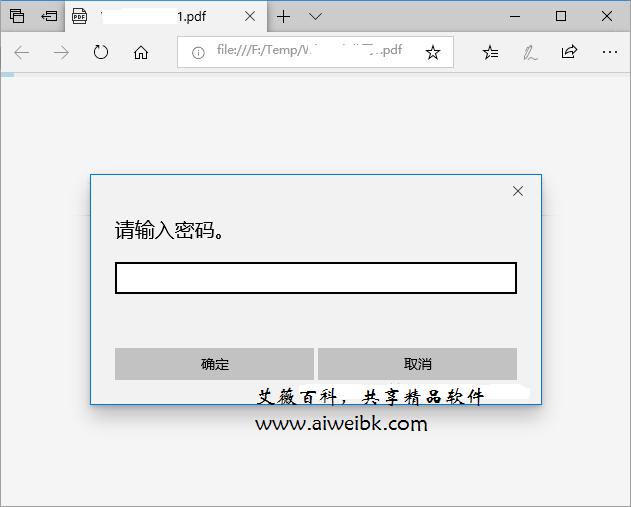Screen dimensions: 631x507
Task: Open the Favorites hub icon
Action: [x=491, y=52]
